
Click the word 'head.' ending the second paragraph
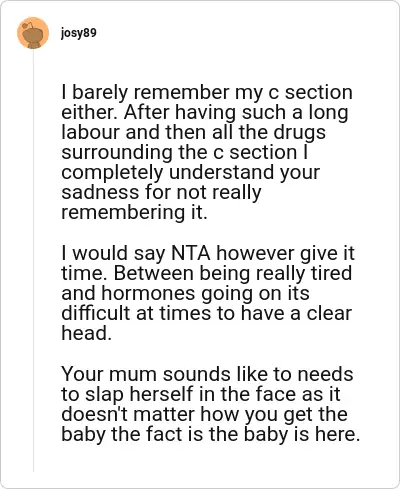pyautogui.click(x=86, y=333)
